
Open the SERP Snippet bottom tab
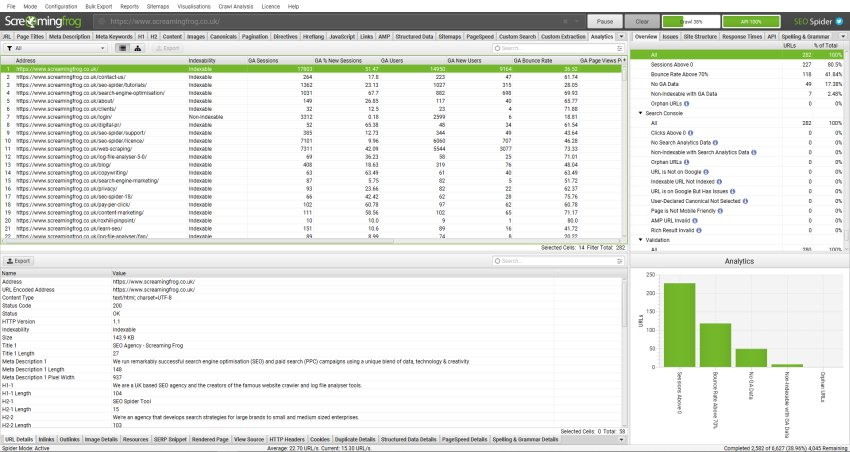(x=170, y=440)
